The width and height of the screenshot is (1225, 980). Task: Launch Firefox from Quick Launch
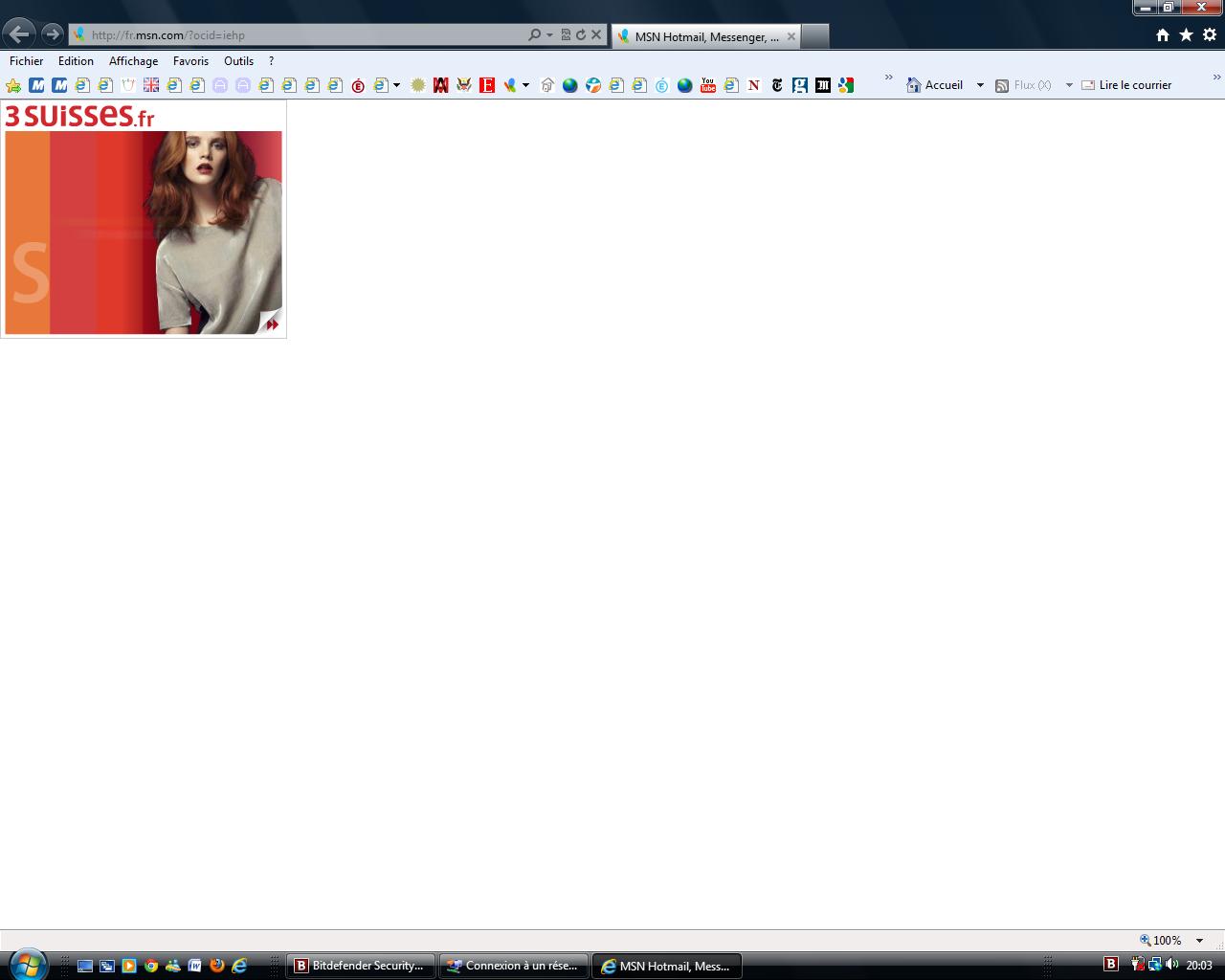pyautogui.click(x=217, y=966)
